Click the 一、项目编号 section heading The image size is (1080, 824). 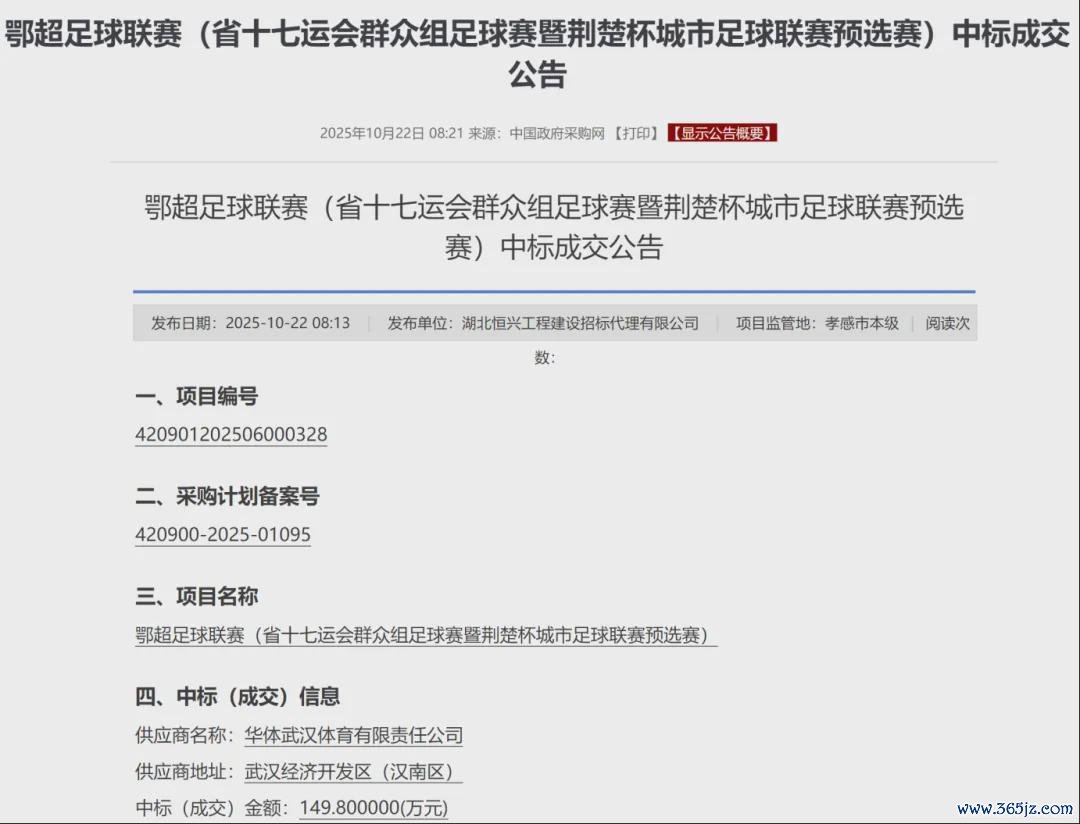[196, 396]
